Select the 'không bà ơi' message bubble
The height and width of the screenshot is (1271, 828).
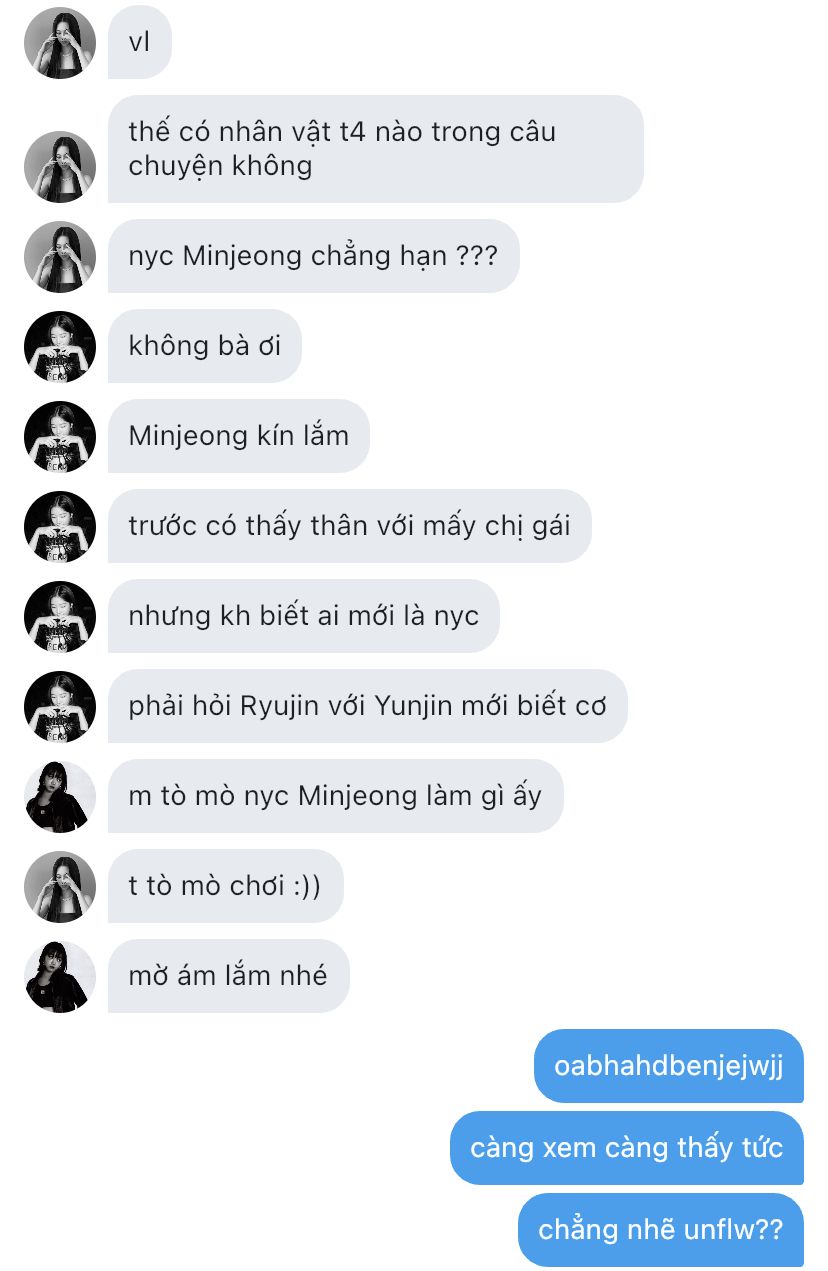pos(205,347)
